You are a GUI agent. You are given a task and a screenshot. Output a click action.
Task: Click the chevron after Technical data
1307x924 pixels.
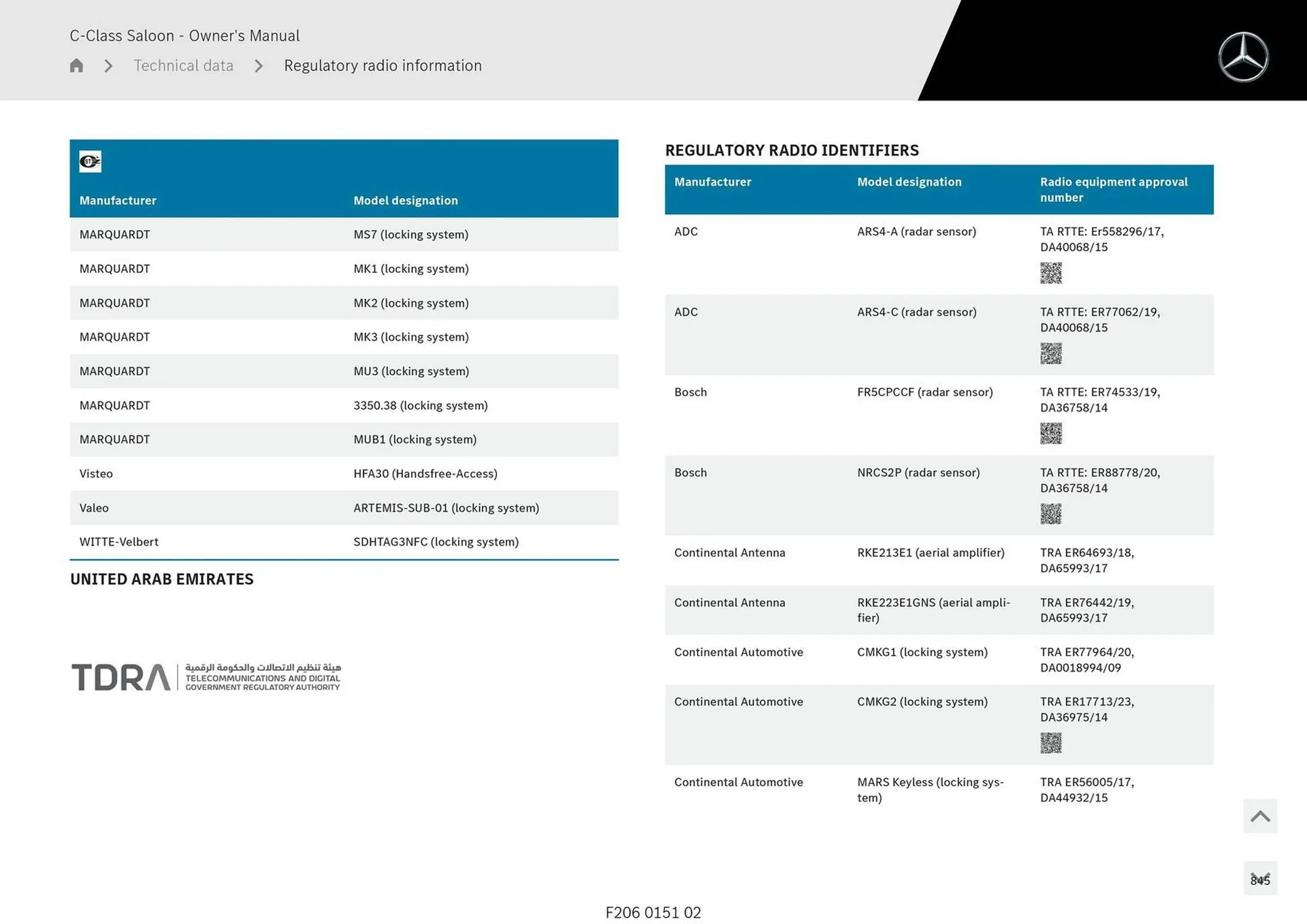tap(259, 65)
